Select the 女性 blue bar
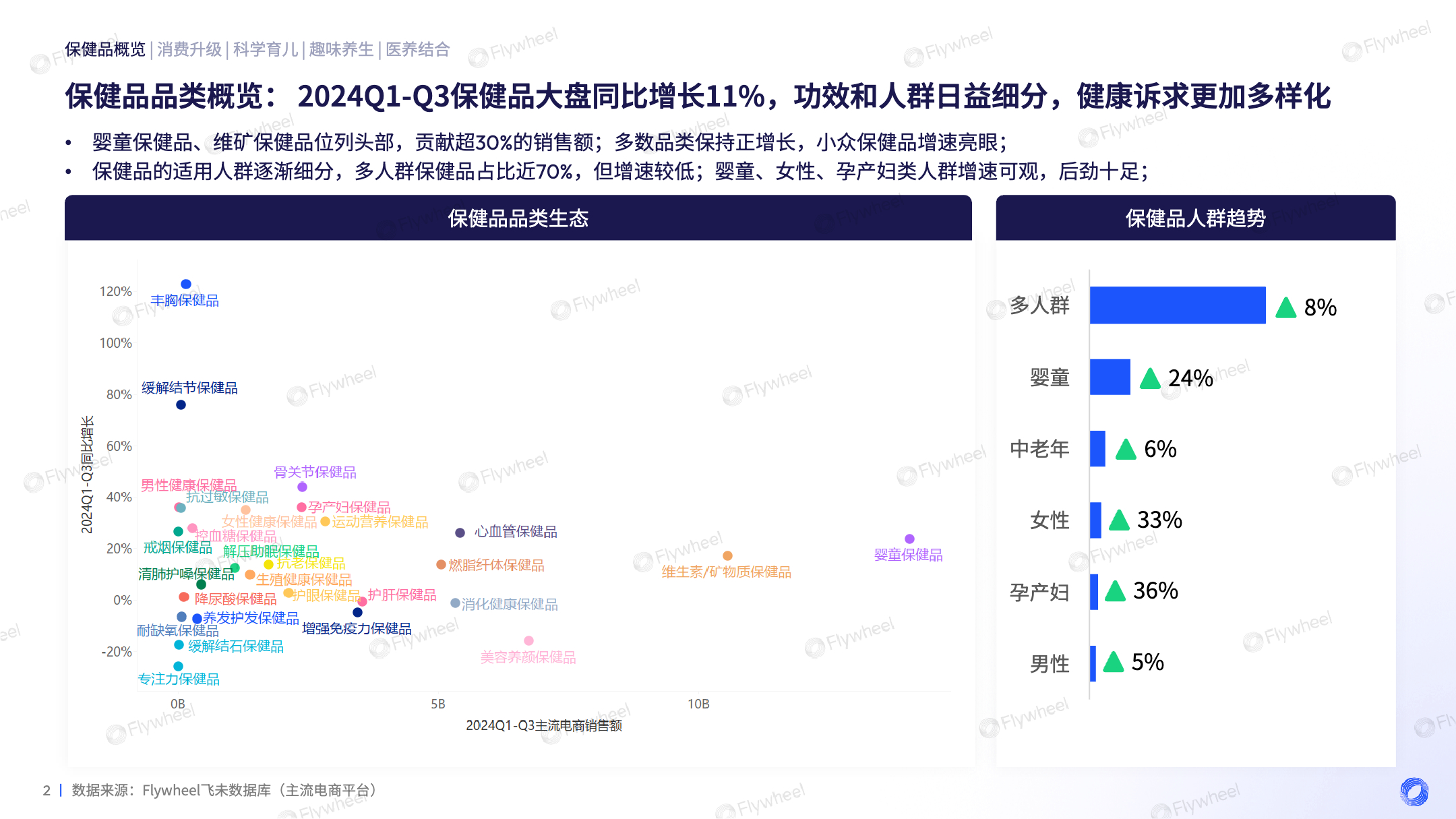 tap(1095, 520)
